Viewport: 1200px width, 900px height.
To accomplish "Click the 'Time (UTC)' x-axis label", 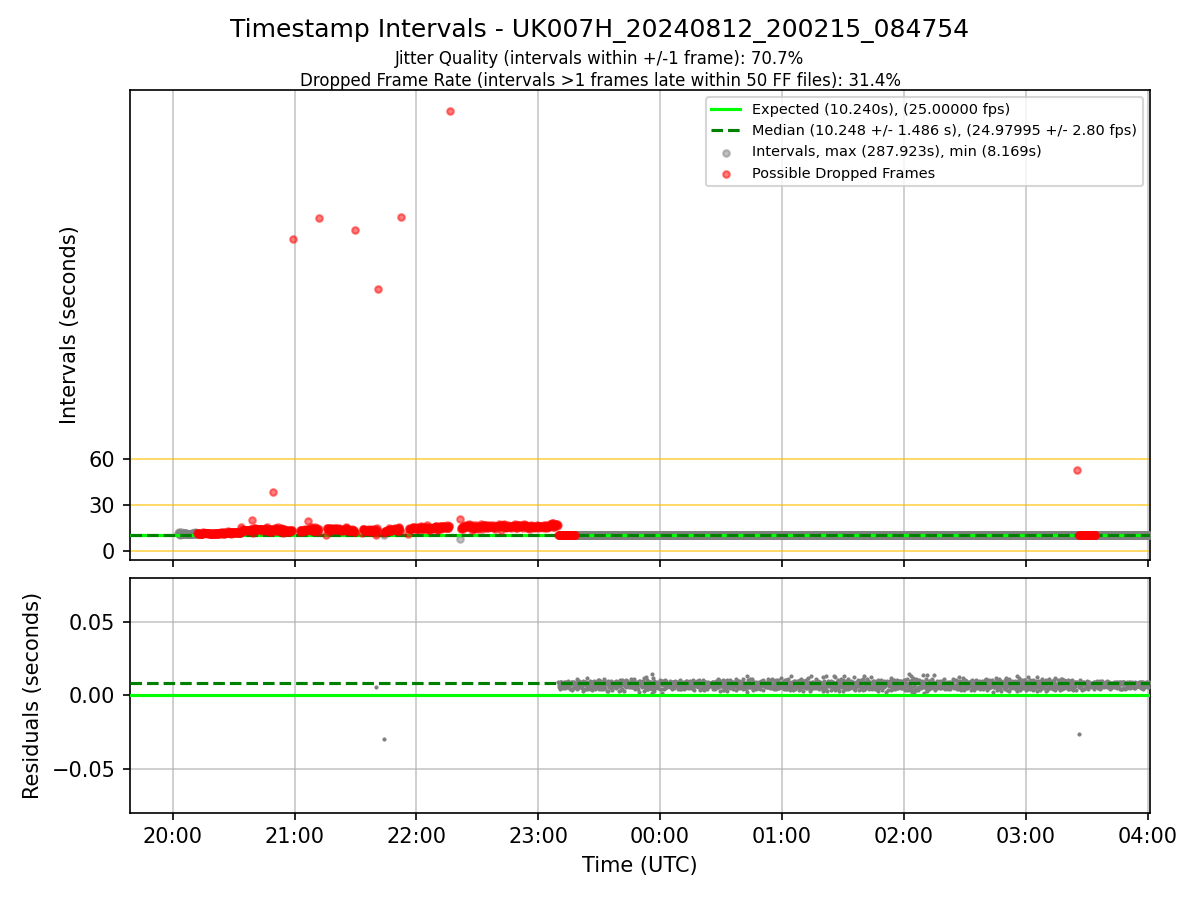I will coord(639,865).
